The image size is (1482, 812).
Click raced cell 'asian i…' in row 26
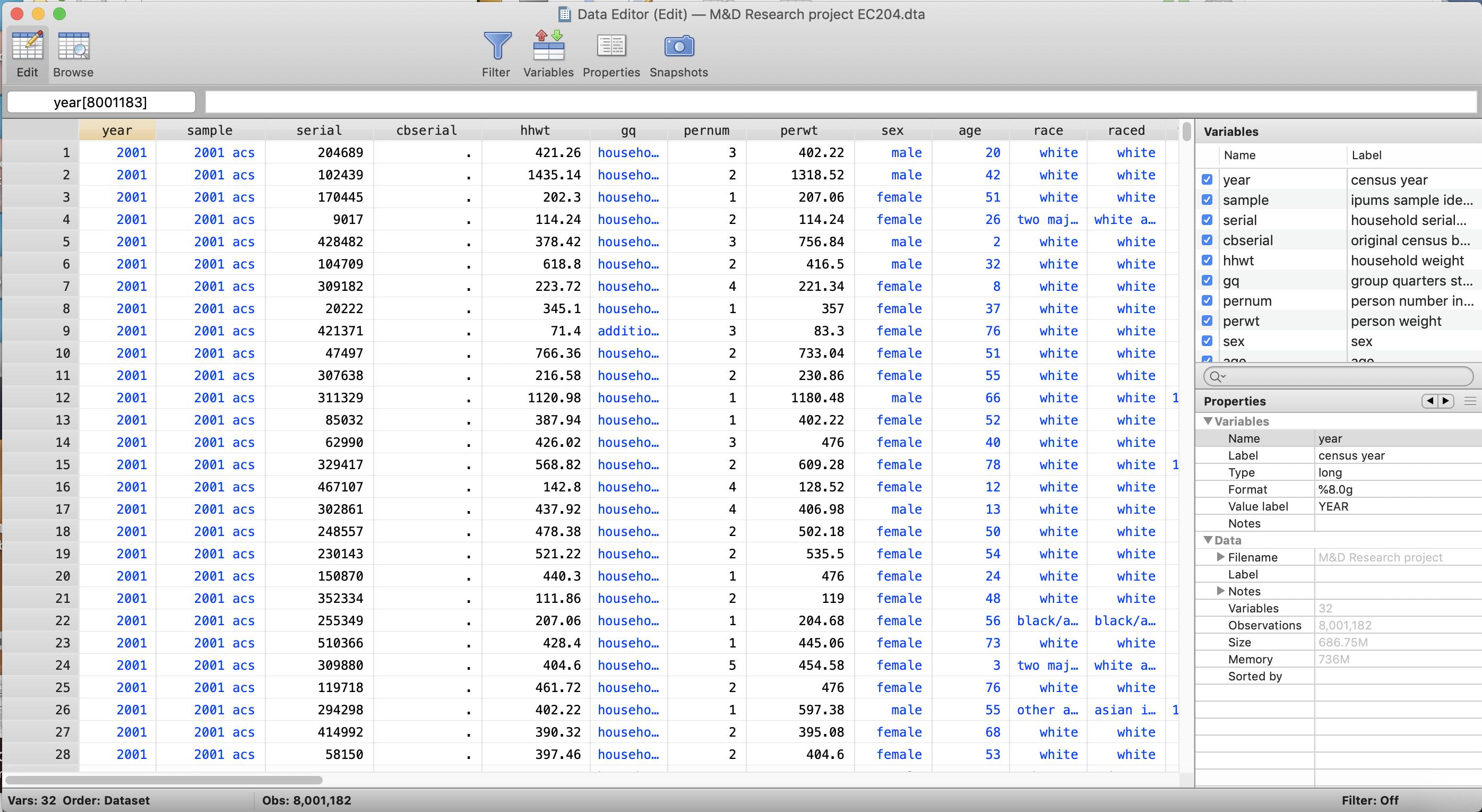1126,710
